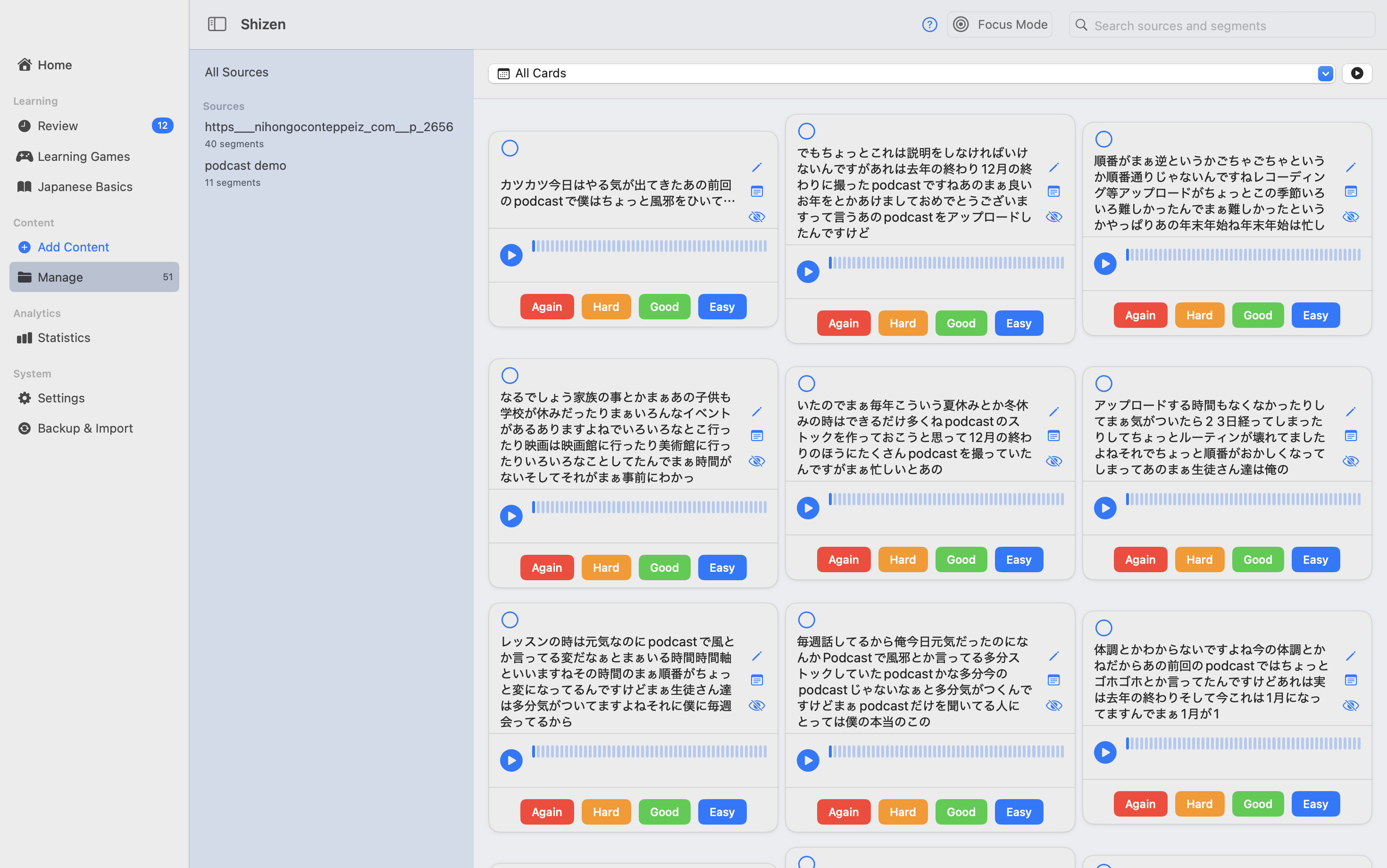Image resolution: width=1387 pixels, height=868 pixels.
Task: Toggle visibility eye on 毎週話してるから card
Action: 1053,706
